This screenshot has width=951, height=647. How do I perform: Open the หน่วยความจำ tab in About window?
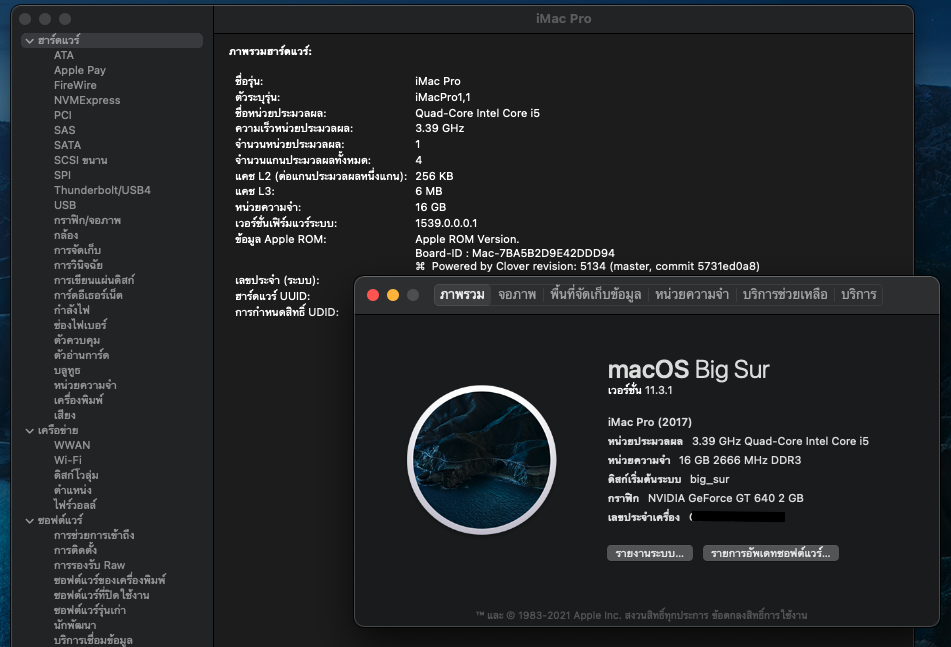click(x=692, y=295)
